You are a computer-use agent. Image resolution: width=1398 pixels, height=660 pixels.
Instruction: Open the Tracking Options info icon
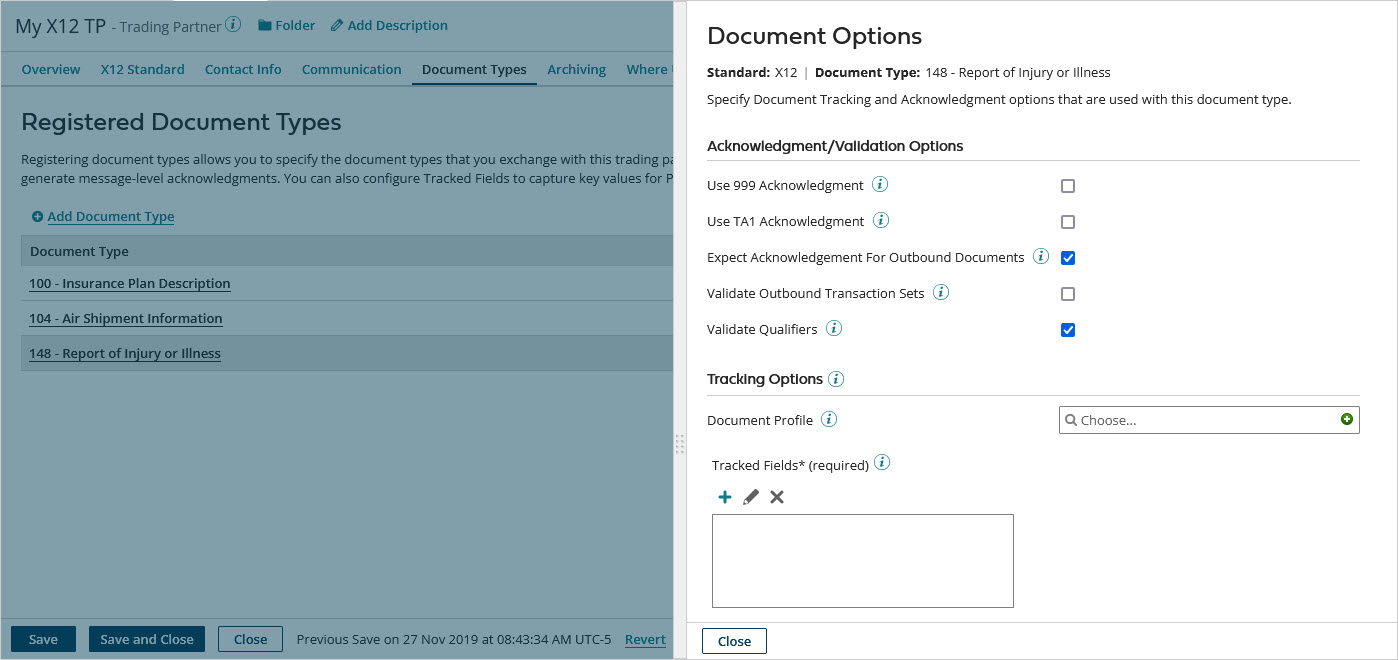click(837, 379)
